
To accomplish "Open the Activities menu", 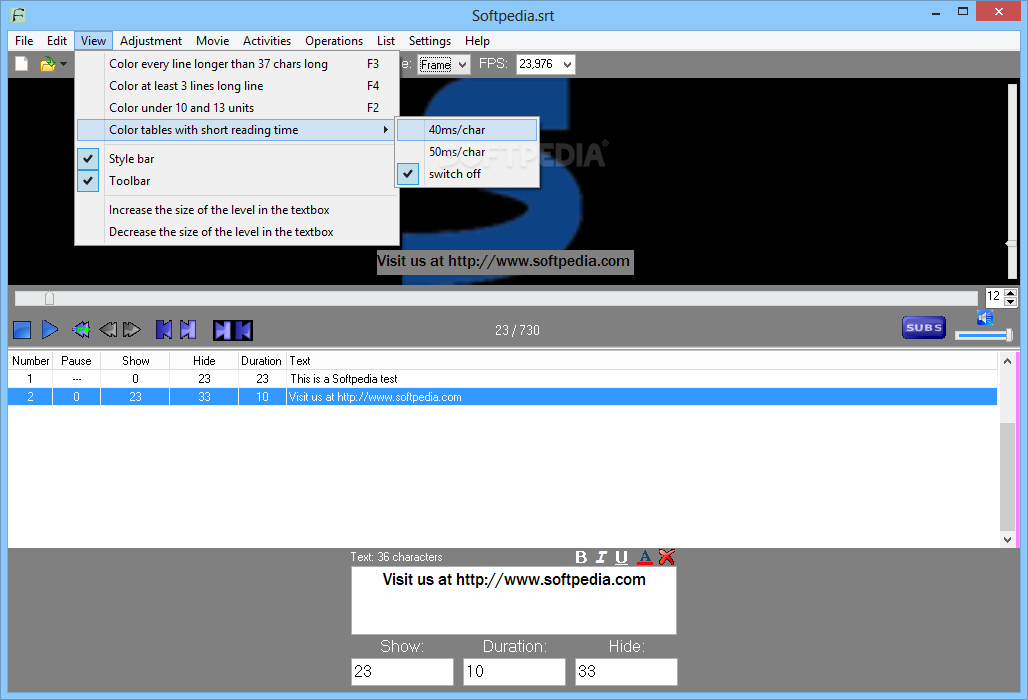I will [x=267, y=41].
